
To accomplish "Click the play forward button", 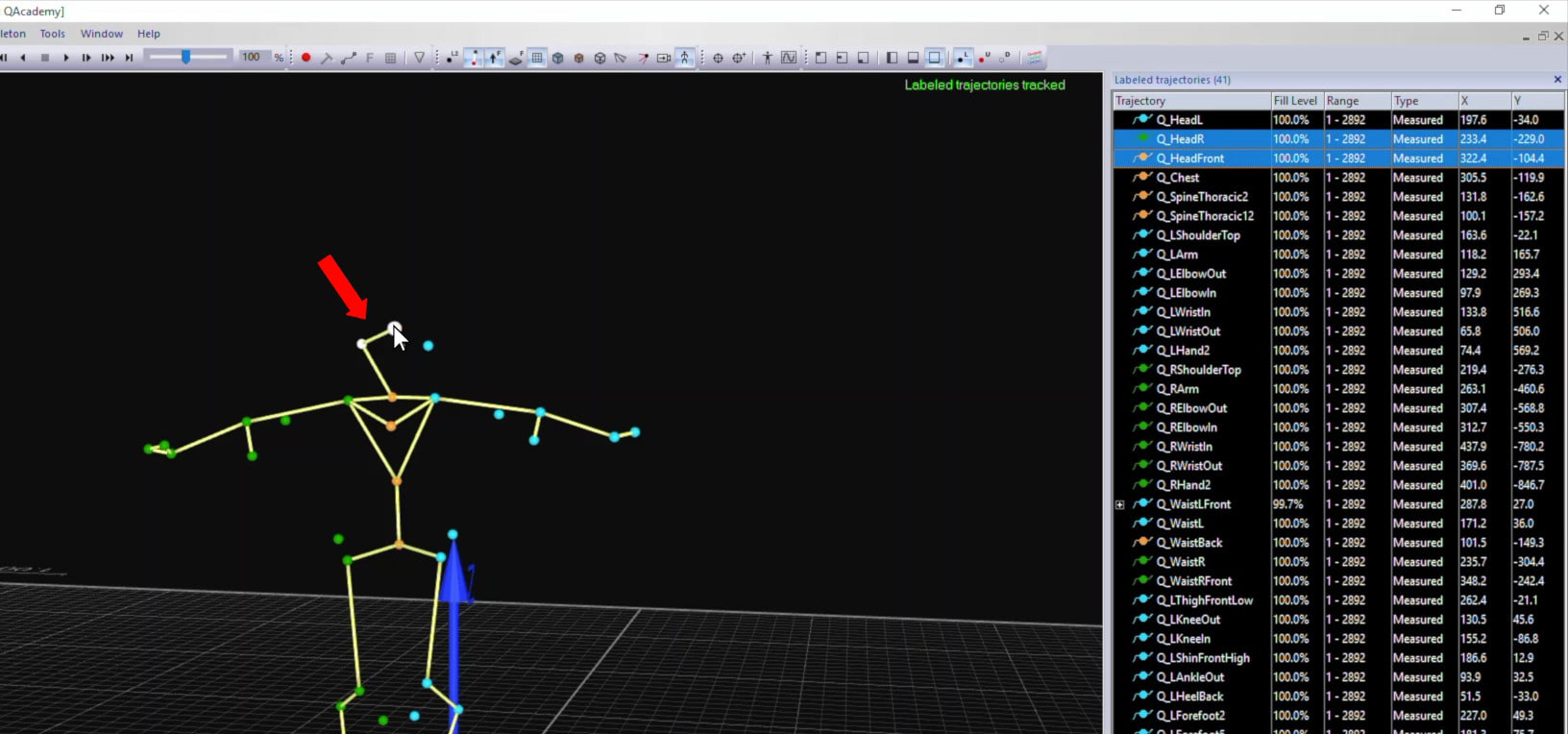I will click(66, 58).
